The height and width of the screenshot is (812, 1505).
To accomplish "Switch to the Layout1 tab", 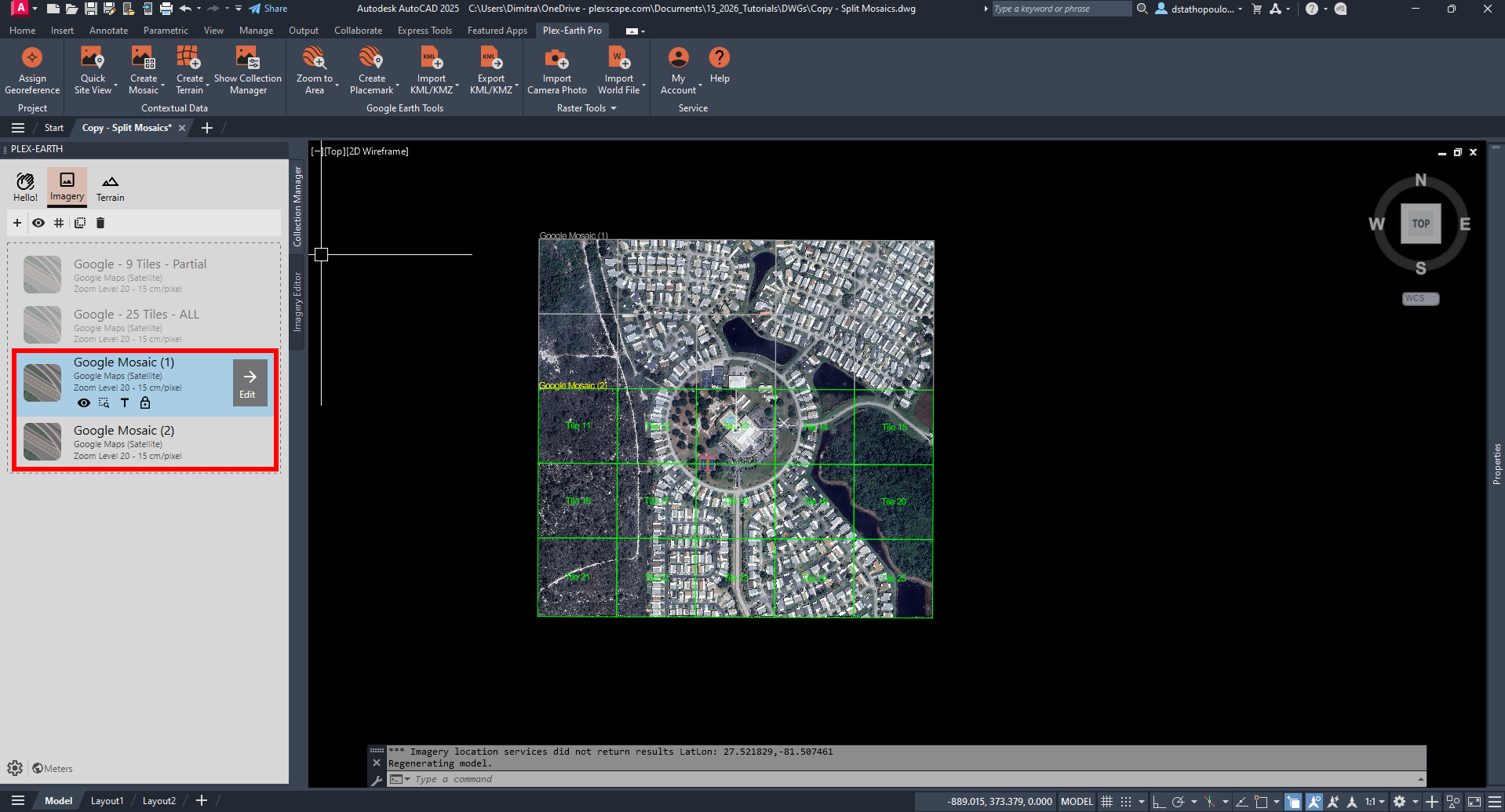I will (x=107, y=801).
